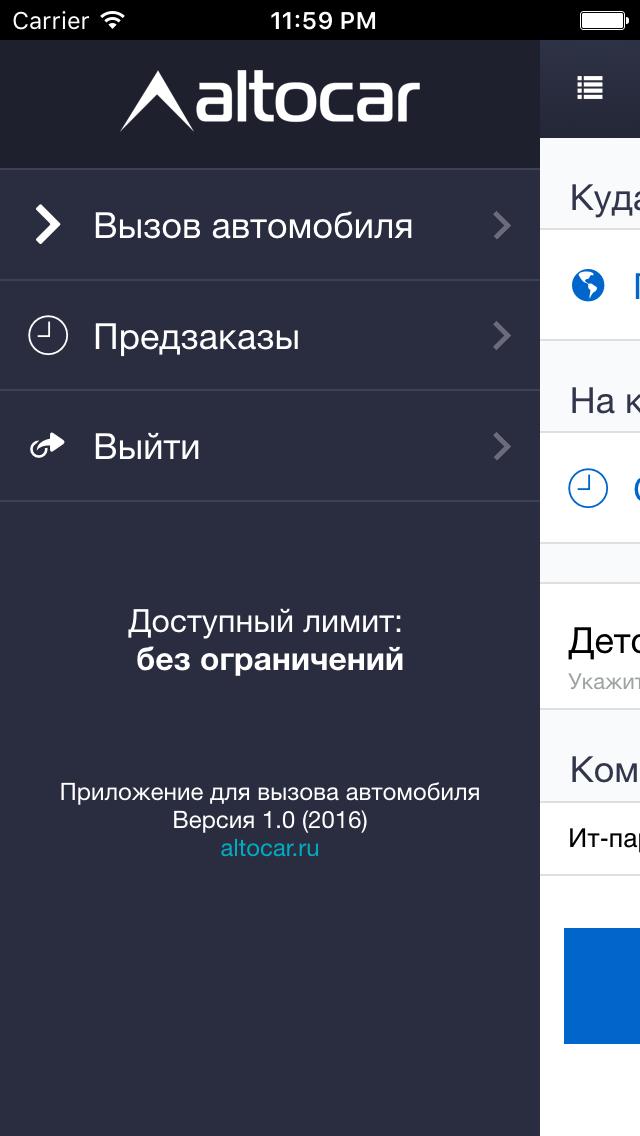Open the altocar.ru link
The image size is (640, 1136).
pos(270,849)
